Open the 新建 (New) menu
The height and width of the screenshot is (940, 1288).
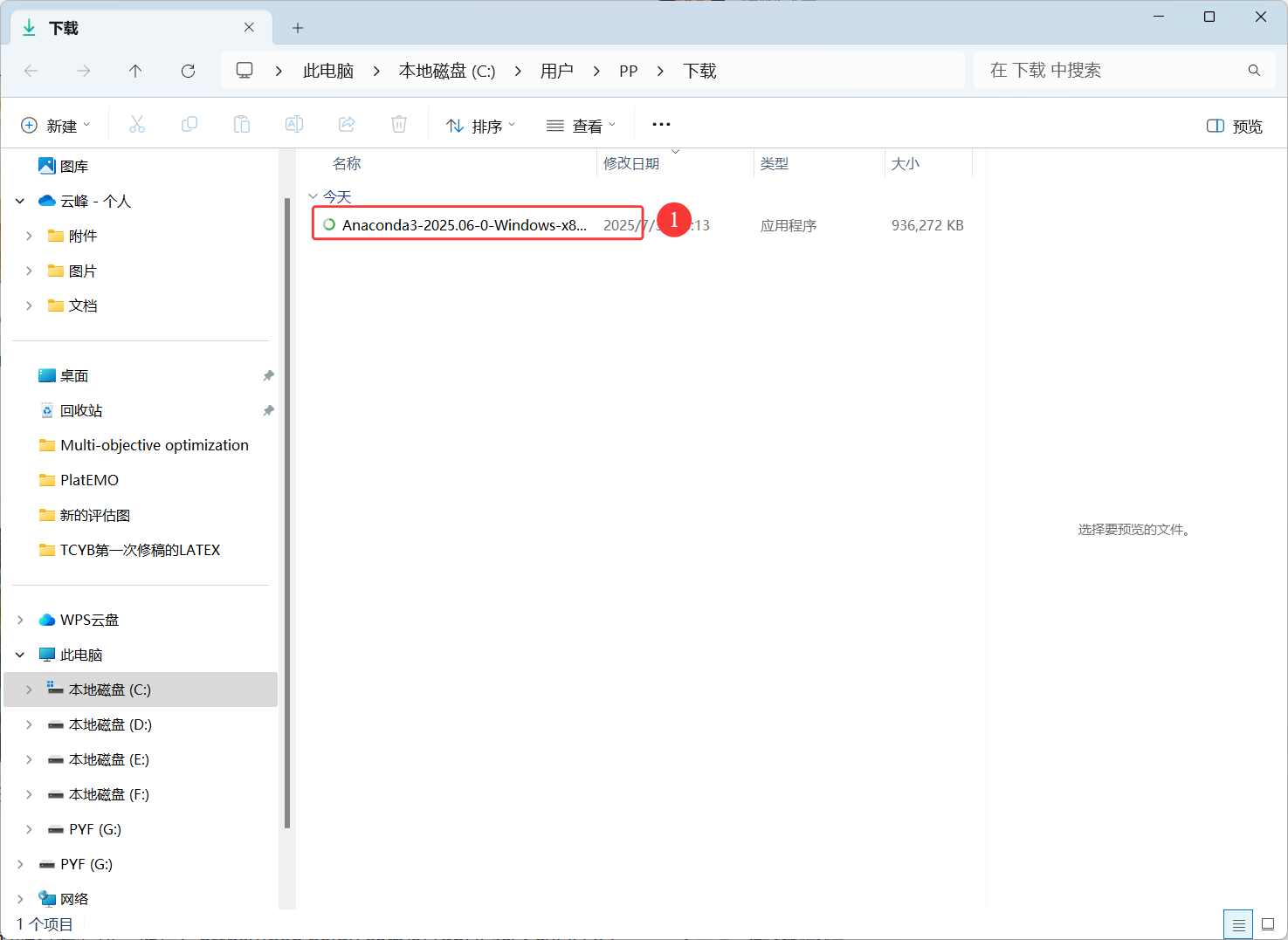(x=56, y=125)
